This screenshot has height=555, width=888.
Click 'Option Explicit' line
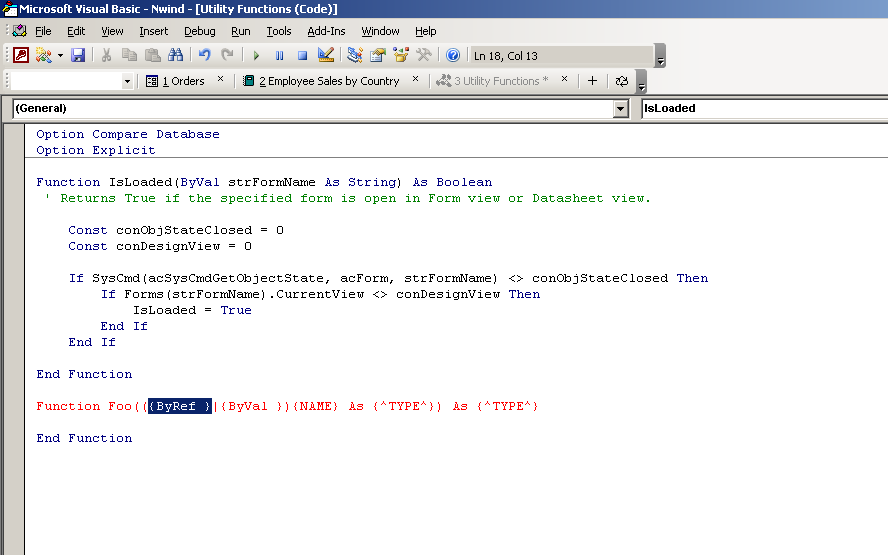click(96, 150)
